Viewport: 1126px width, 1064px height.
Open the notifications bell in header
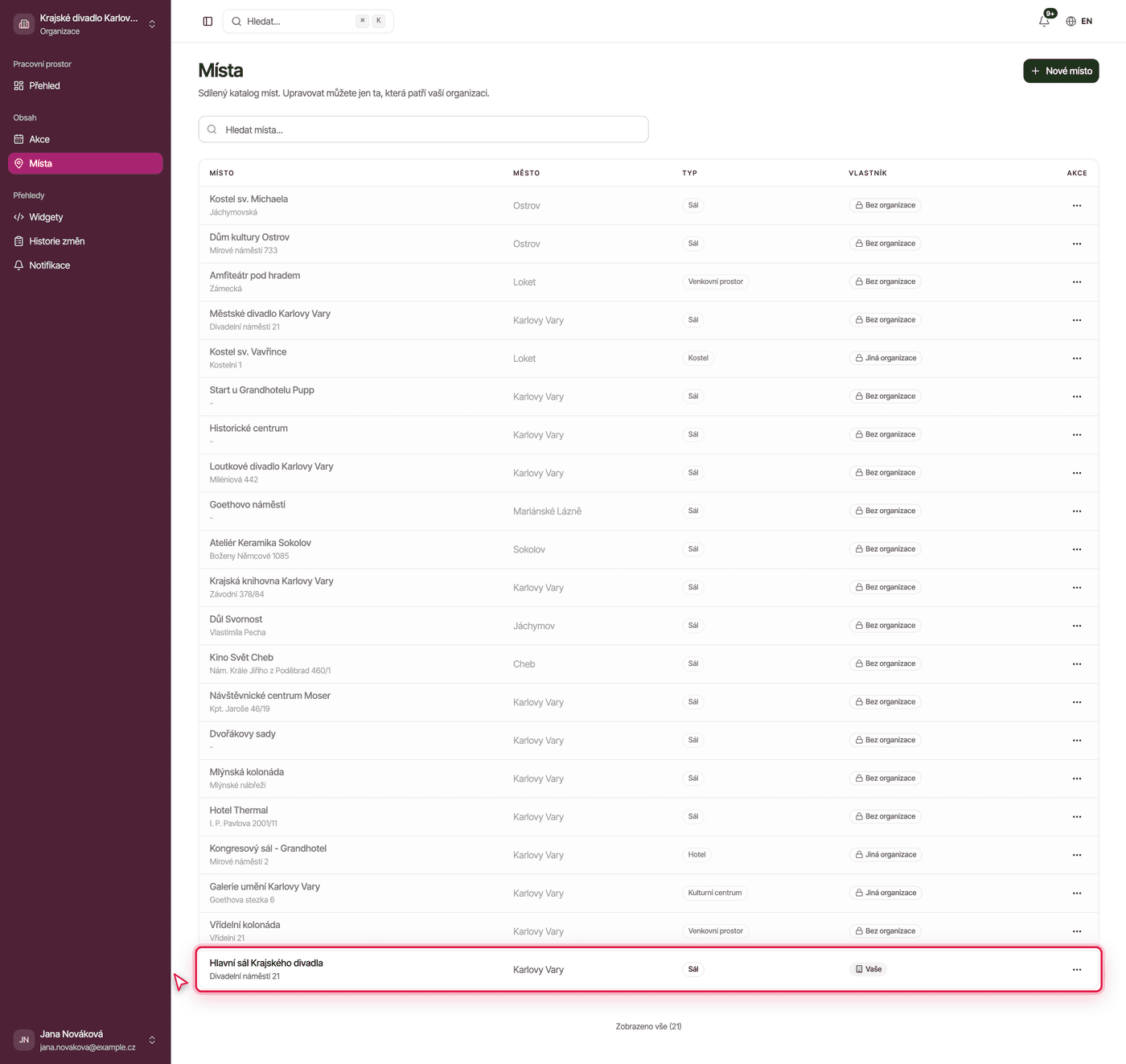click(x=1045, y=21)
